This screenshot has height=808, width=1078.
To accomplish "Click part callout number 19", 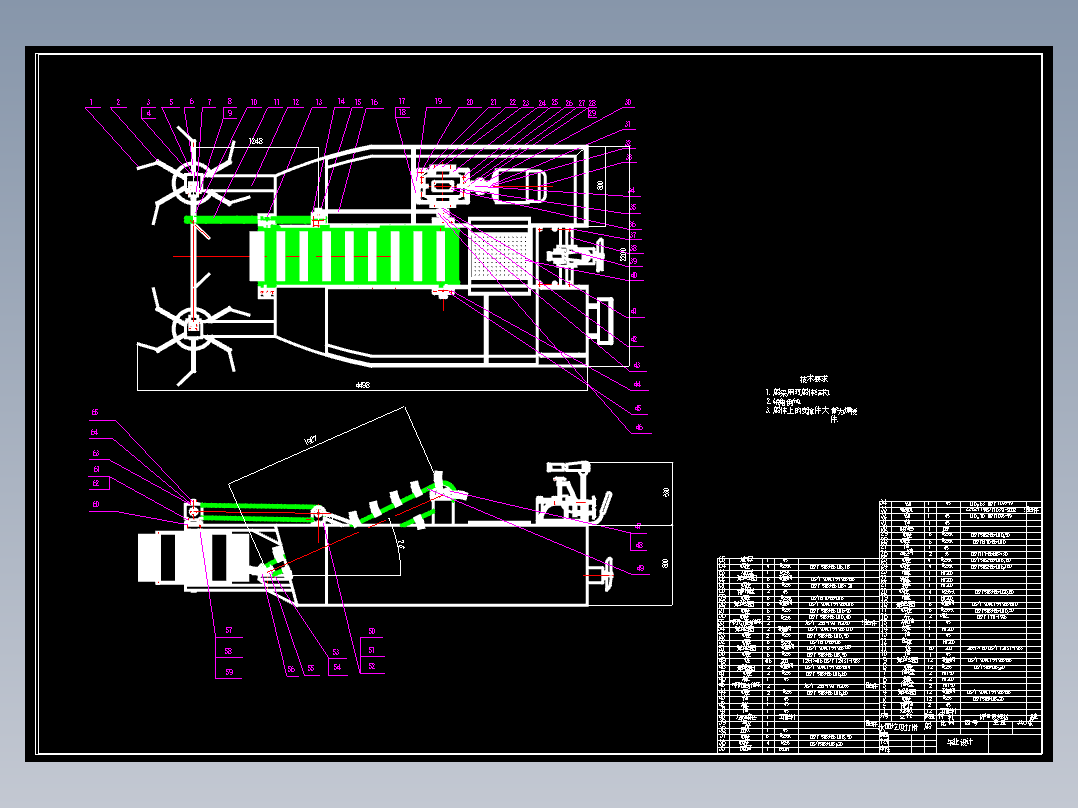I will (x=439, y=101).
